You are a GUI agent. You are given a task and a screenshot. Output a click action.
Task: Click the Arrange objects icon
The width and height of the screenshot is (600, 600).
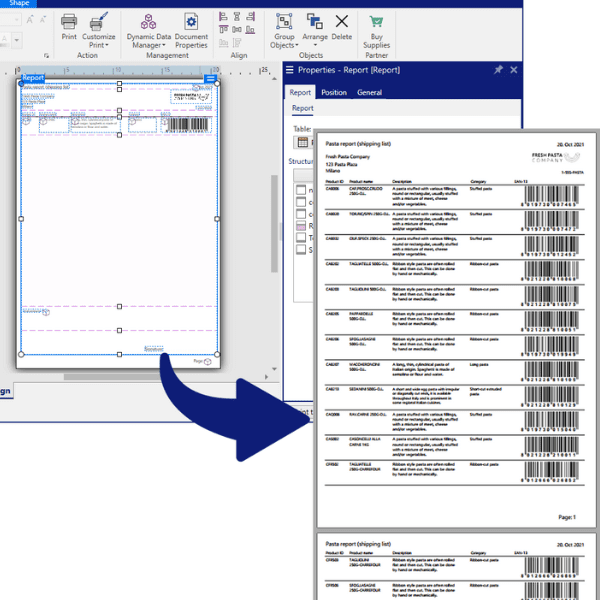(314, 21)
